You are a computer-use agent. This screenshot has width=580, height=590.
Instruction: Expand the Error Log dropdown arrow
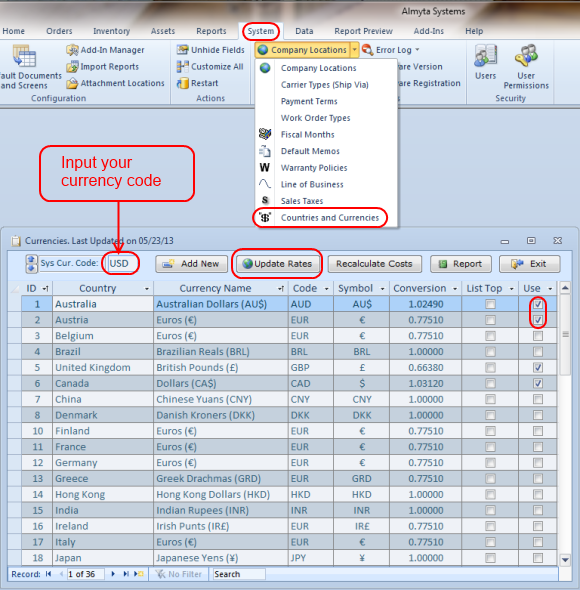coord(417,50)
